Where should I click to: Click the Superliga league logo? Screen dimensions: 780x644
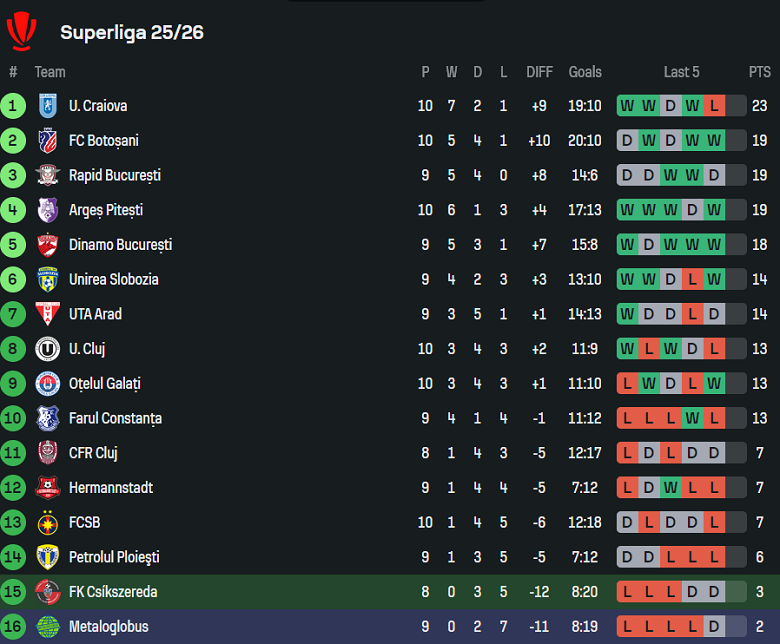click(21, 30)
